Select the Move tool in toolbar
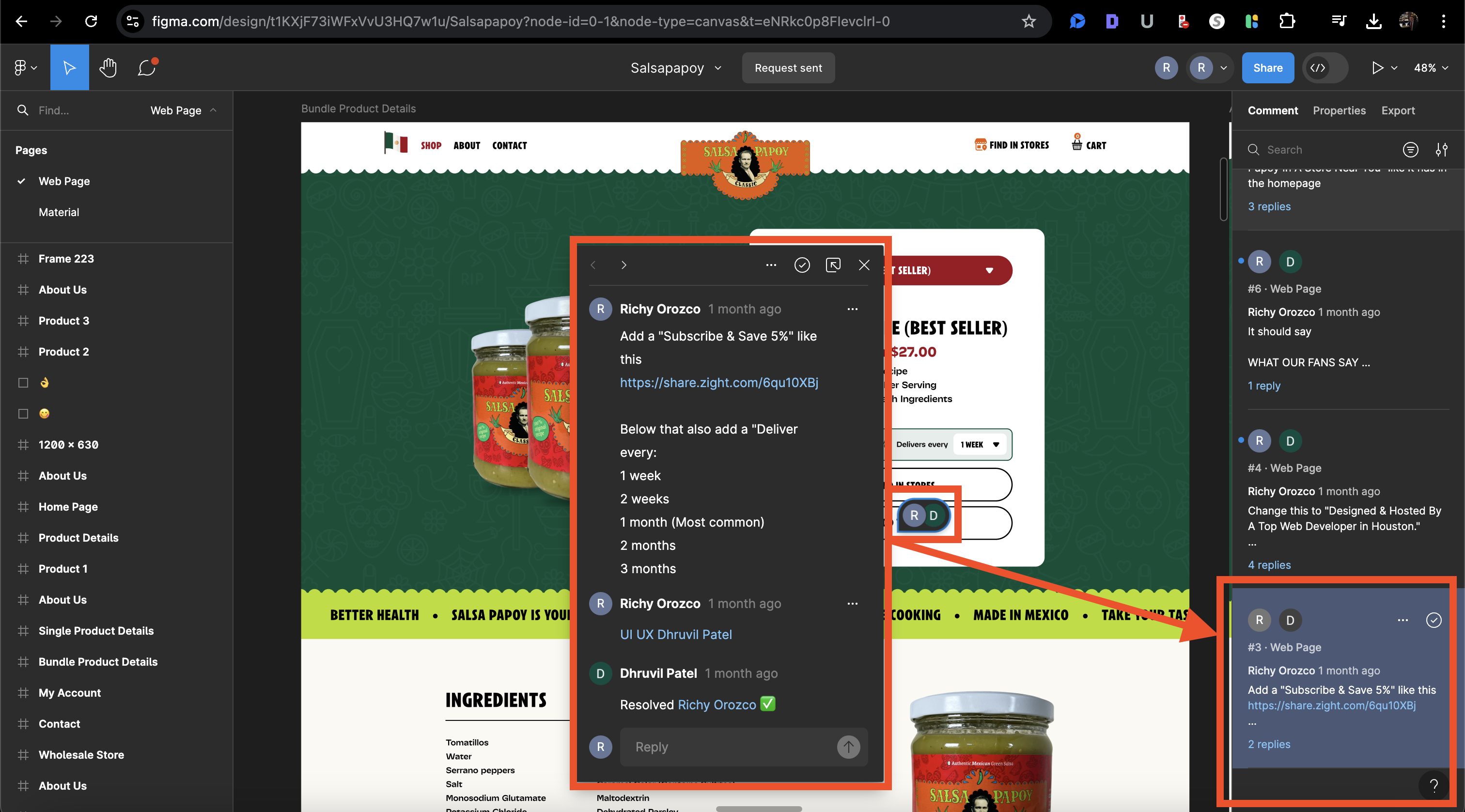Image resolution: width=1465 pixels, height=812 pixels. click(x=69, y=67)
